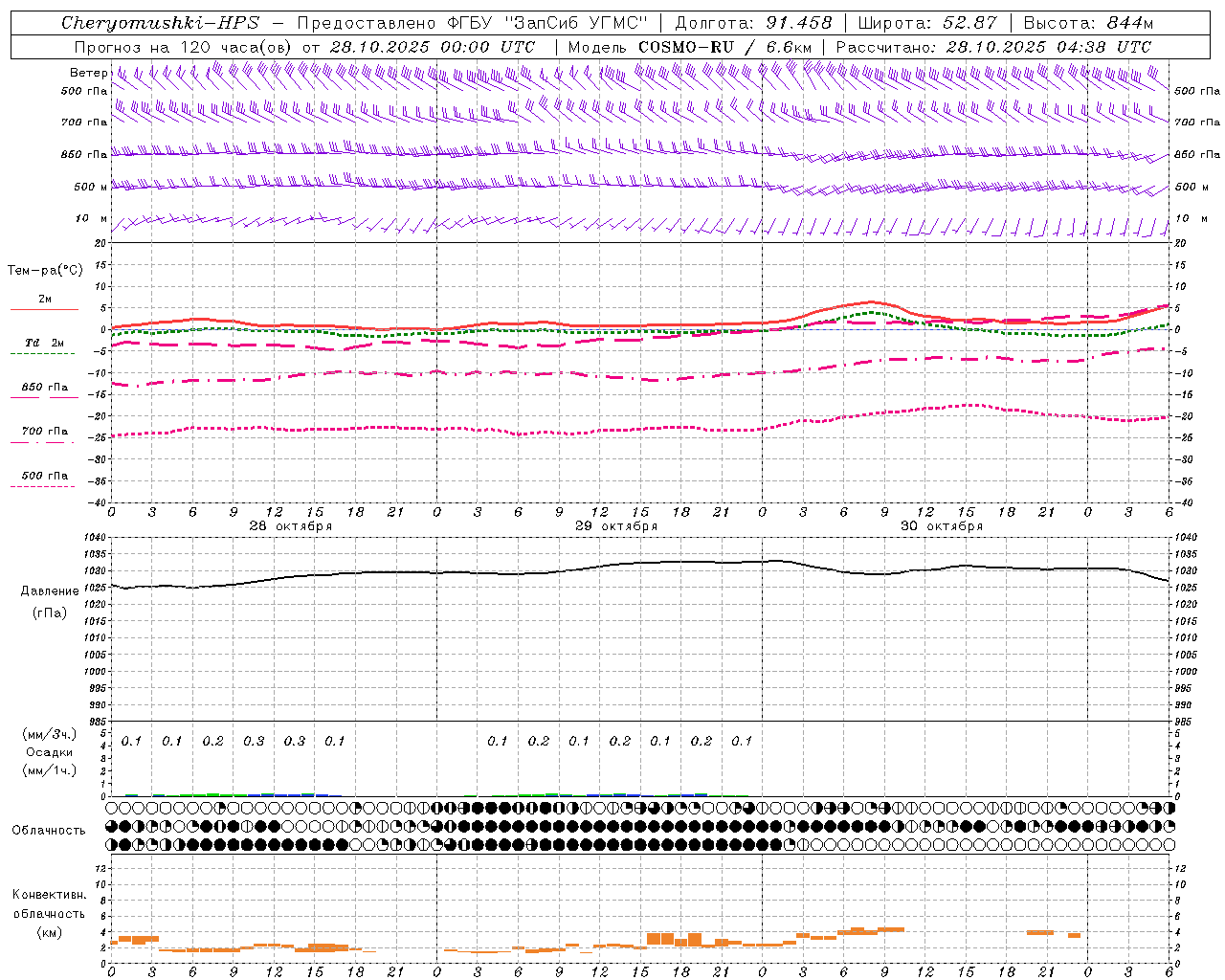The height and width of the screenshot is (980, 1225).
Task: Click the Рассчитано: 28.10.2025 04:38 UTC timestamp
Action: tap(993, 47)
